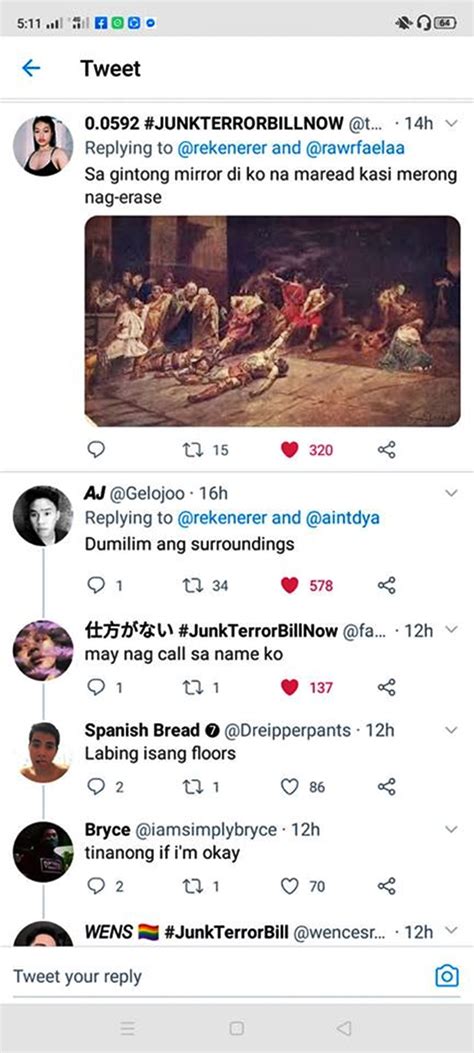Like Spanish Bread's tweet with 86 likes
The width and height of the screenshot is (474, 1053).
point(289,786)
